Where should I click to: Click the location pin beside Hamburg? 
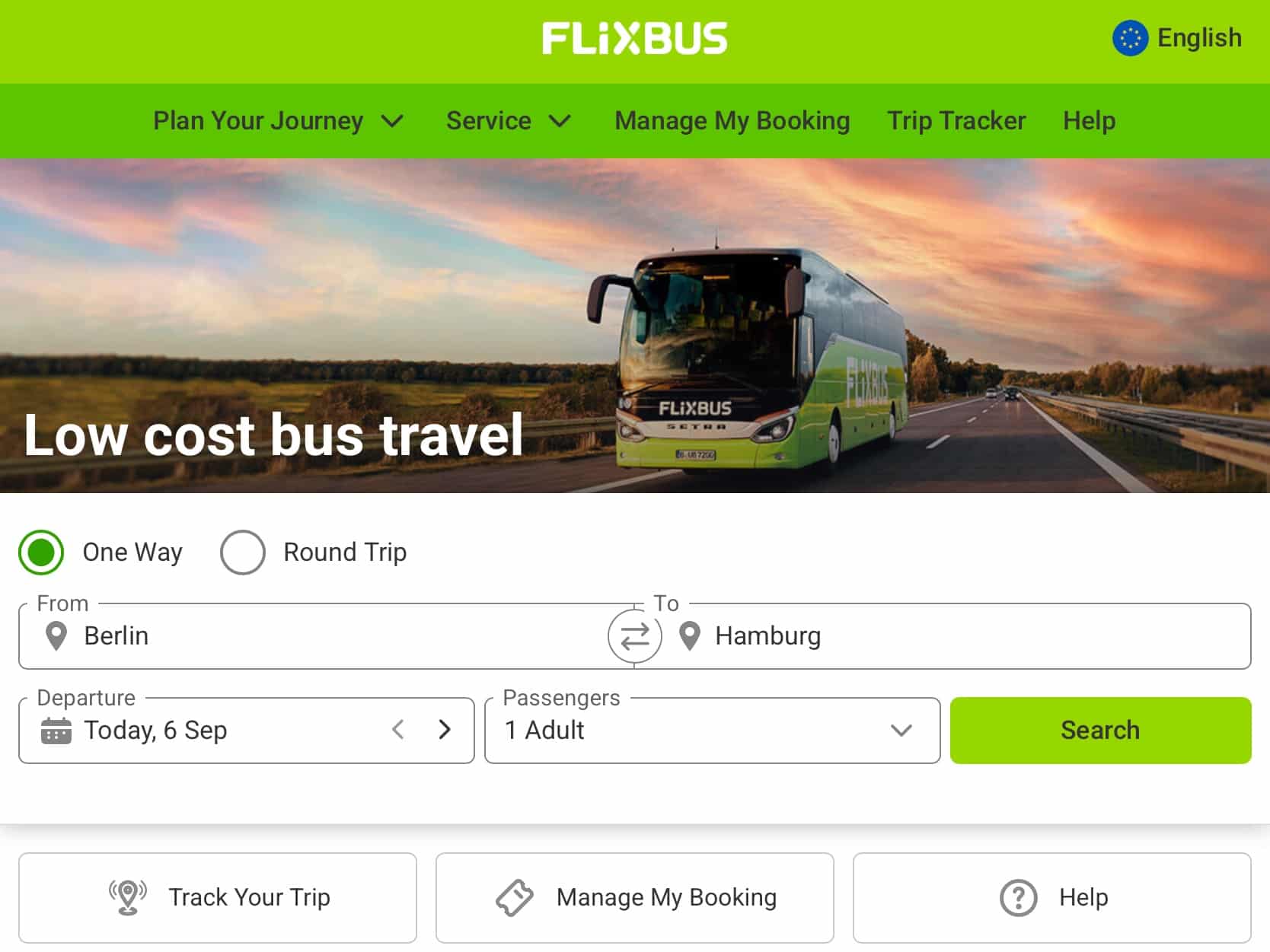coord(689,636)
